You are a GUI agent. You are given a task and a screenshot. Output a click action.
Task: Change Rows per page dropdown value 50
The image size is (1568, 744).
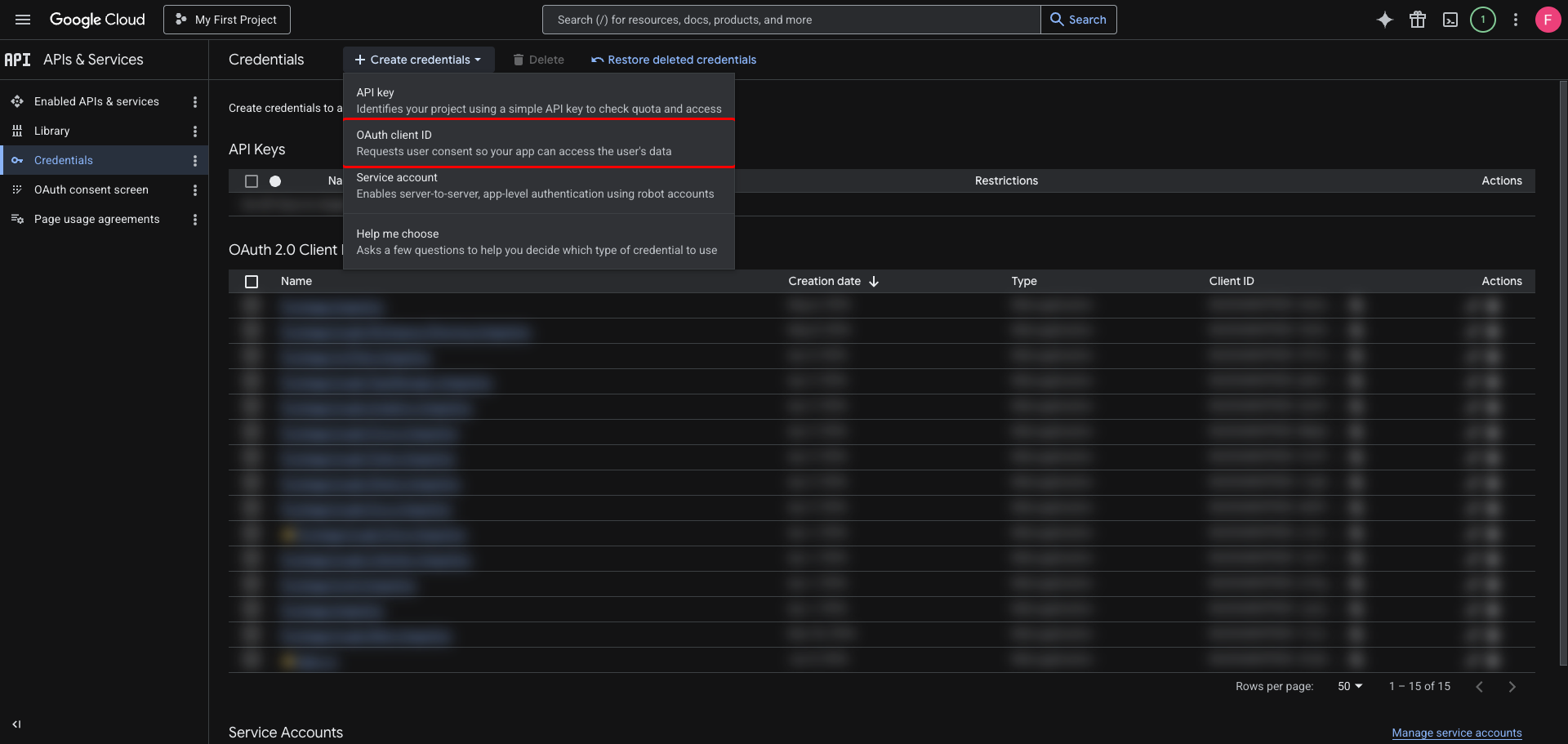coord(1350,687)
